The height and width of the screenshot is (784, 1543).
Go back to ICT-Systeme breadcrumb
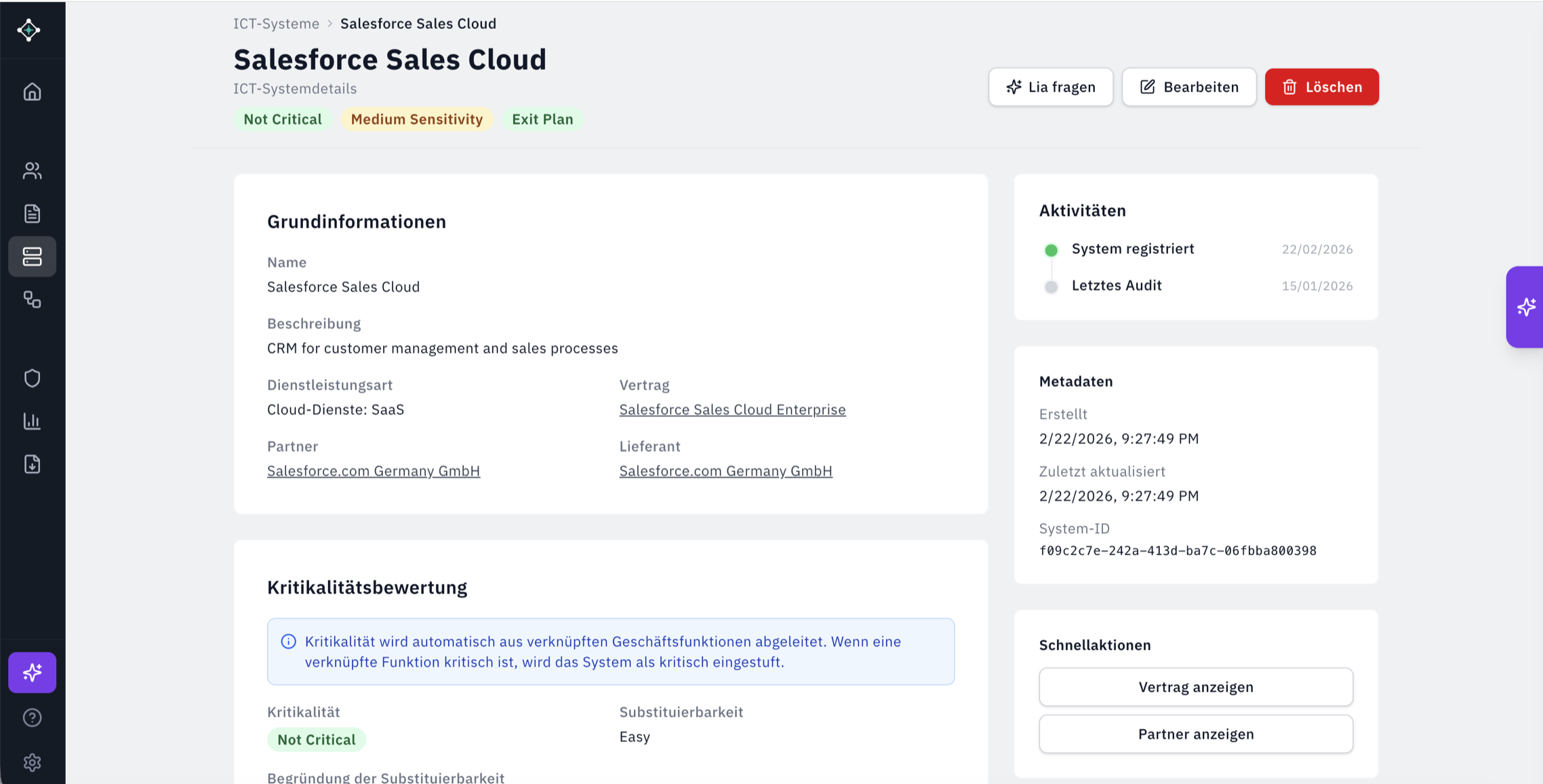pyautogui.click(x=276, y=24)
